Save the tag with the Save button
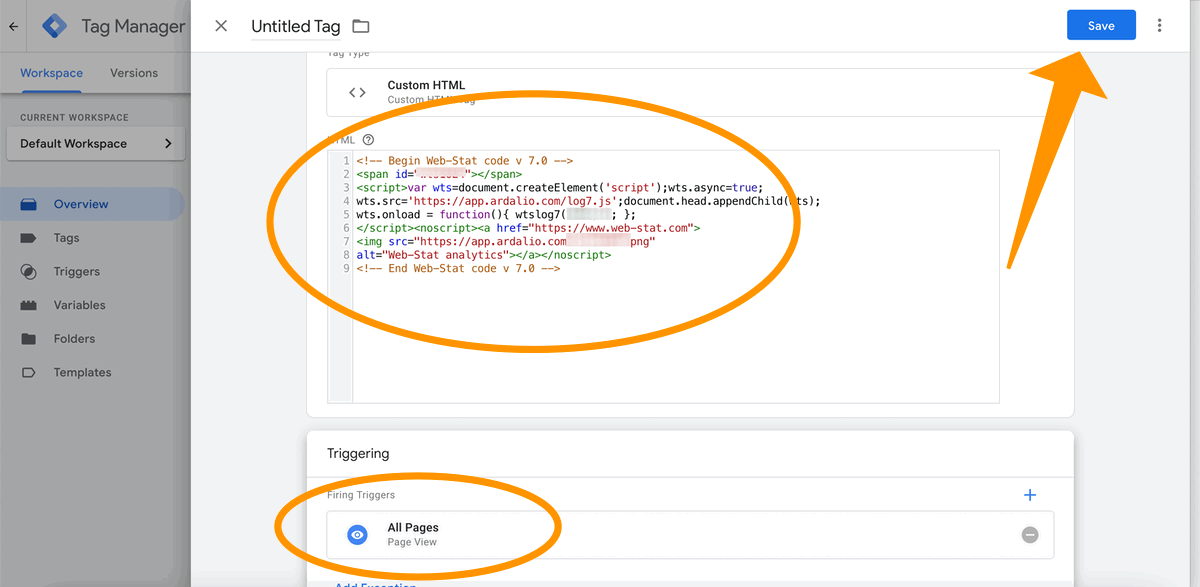The image size is (1200, 587). (1101, 26)
